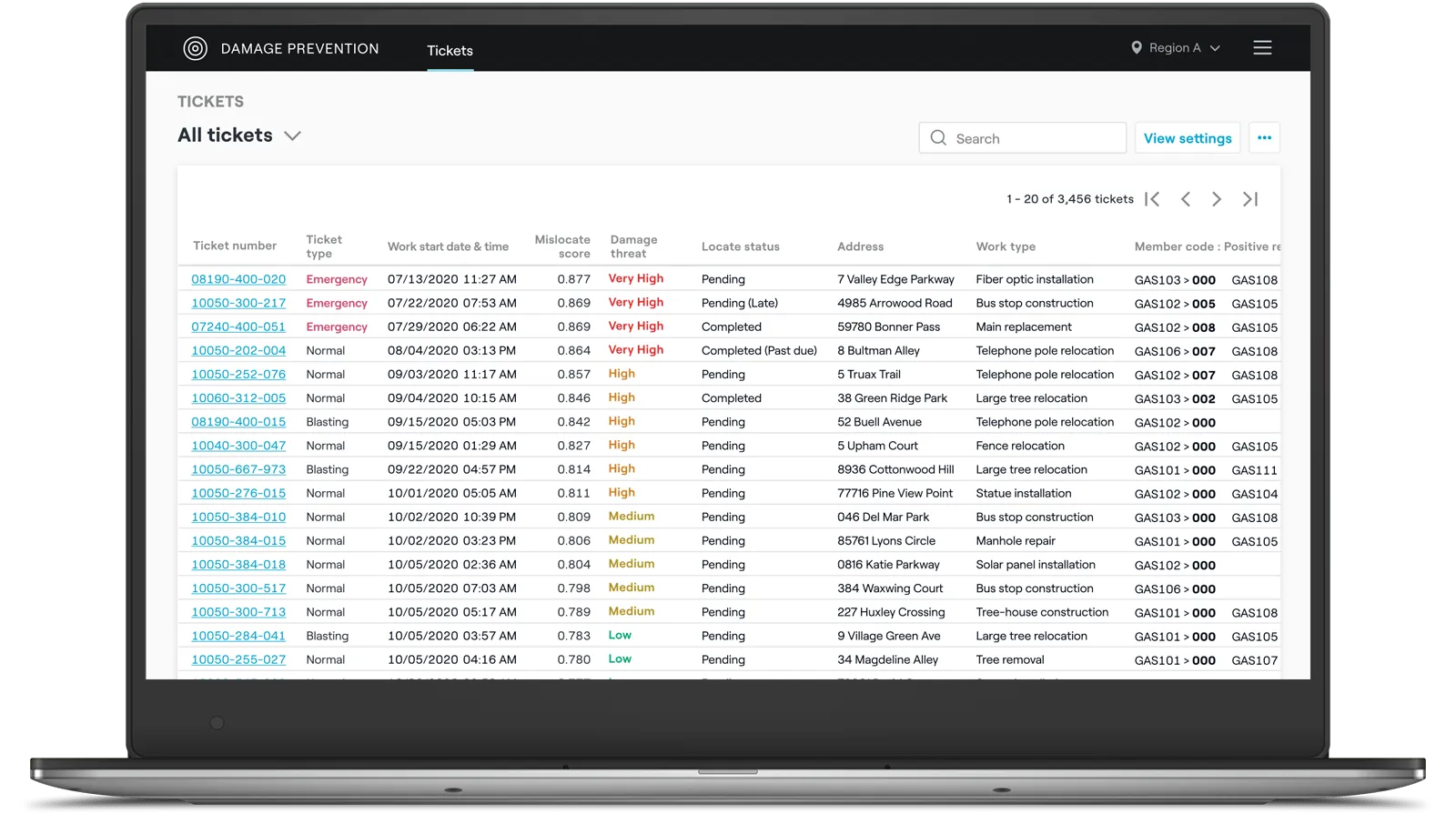
Task: Sort by Mislocate score column header
Action: (x=562, y=246)
